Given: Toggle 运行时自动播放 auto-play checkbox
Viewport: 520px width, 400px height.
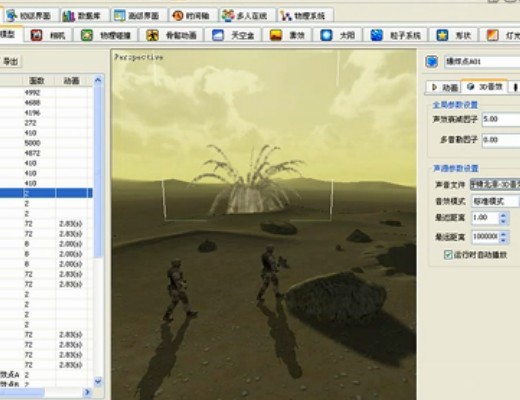Looking at the screenshot, I should tap(448, 255).
